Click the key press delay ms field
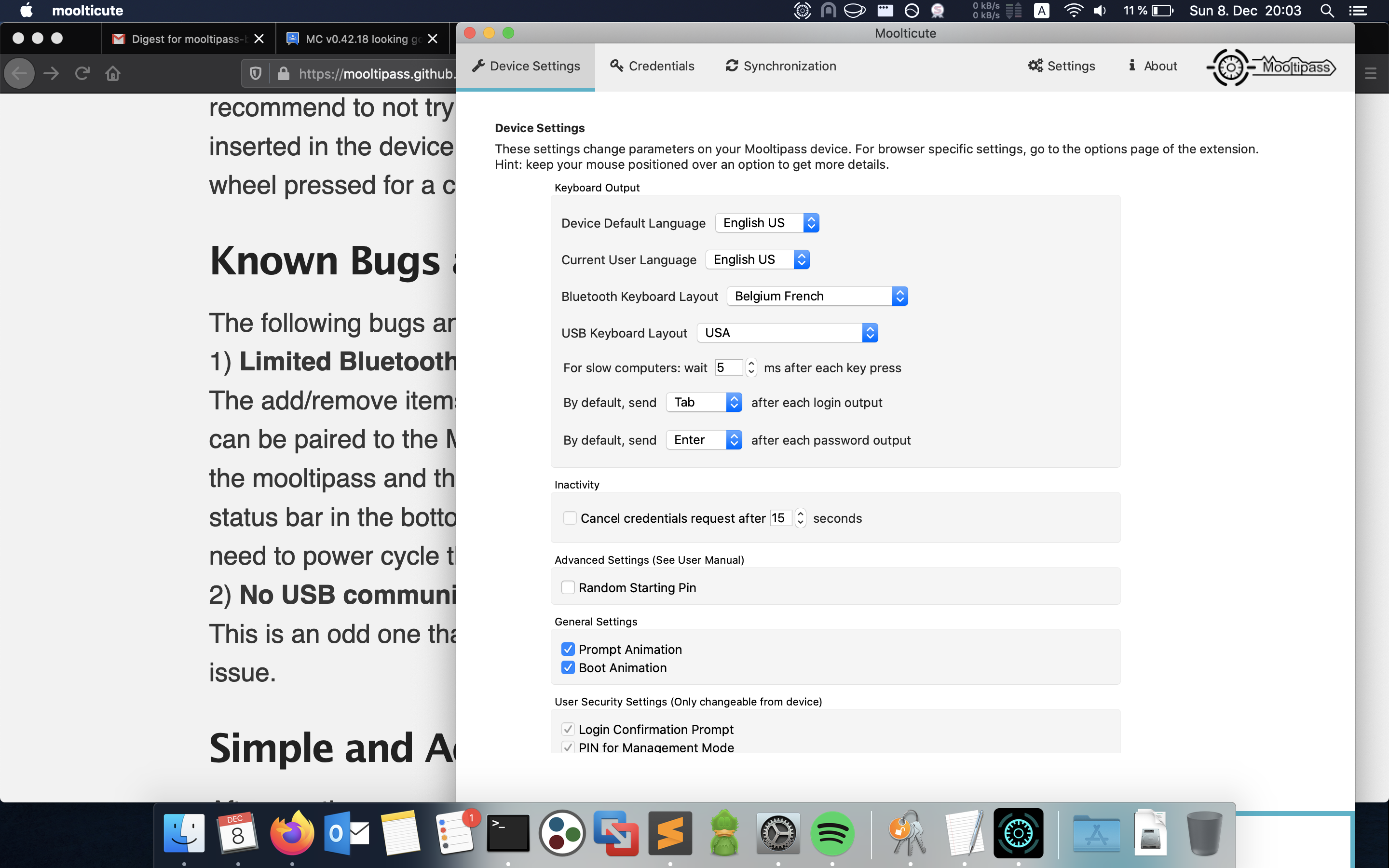The height and width of the screenshot is (868, 1389). click(x=728, y=367)
